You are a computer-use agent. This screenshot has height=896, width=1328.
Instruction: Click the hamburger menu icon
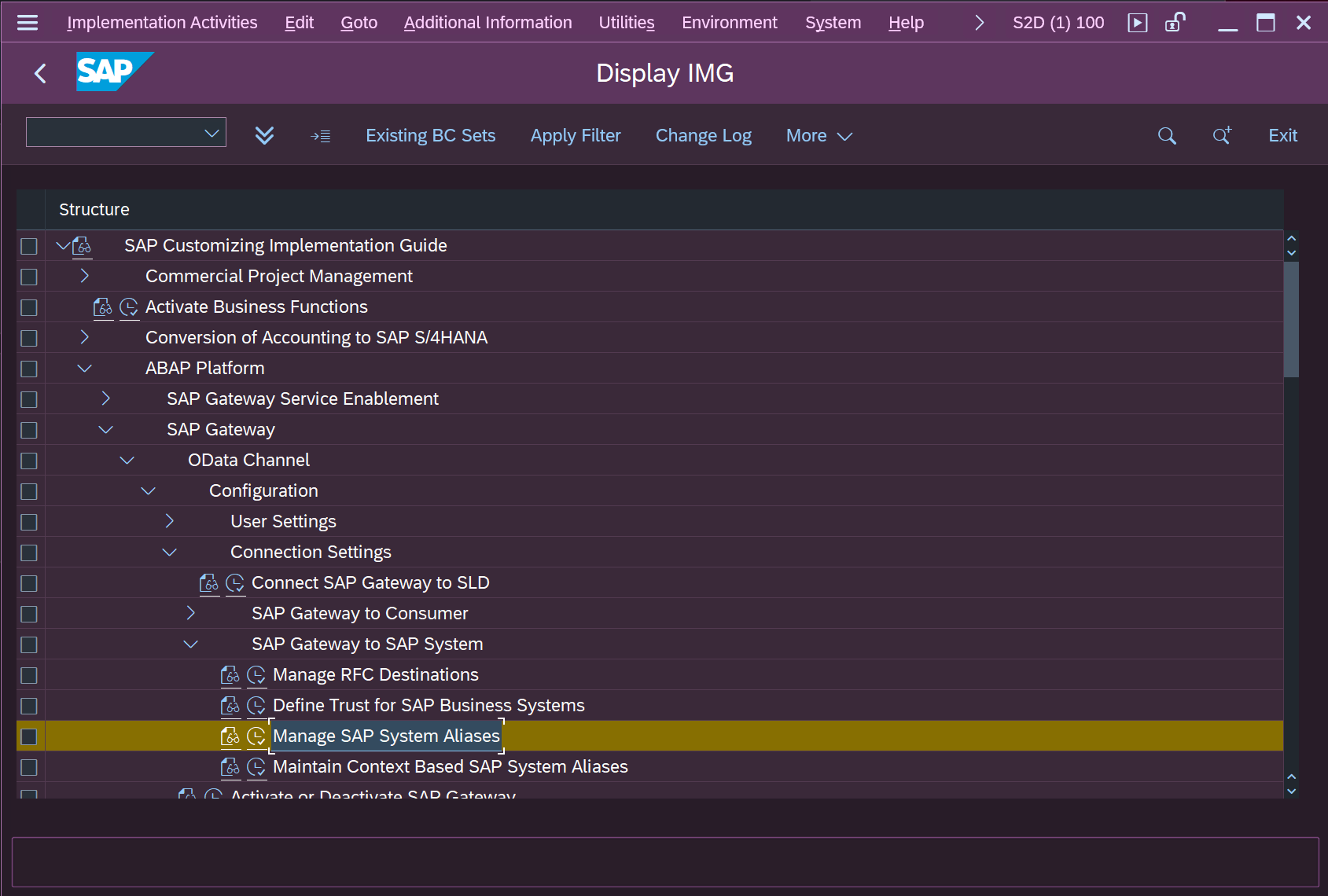(x=28, y=23)
